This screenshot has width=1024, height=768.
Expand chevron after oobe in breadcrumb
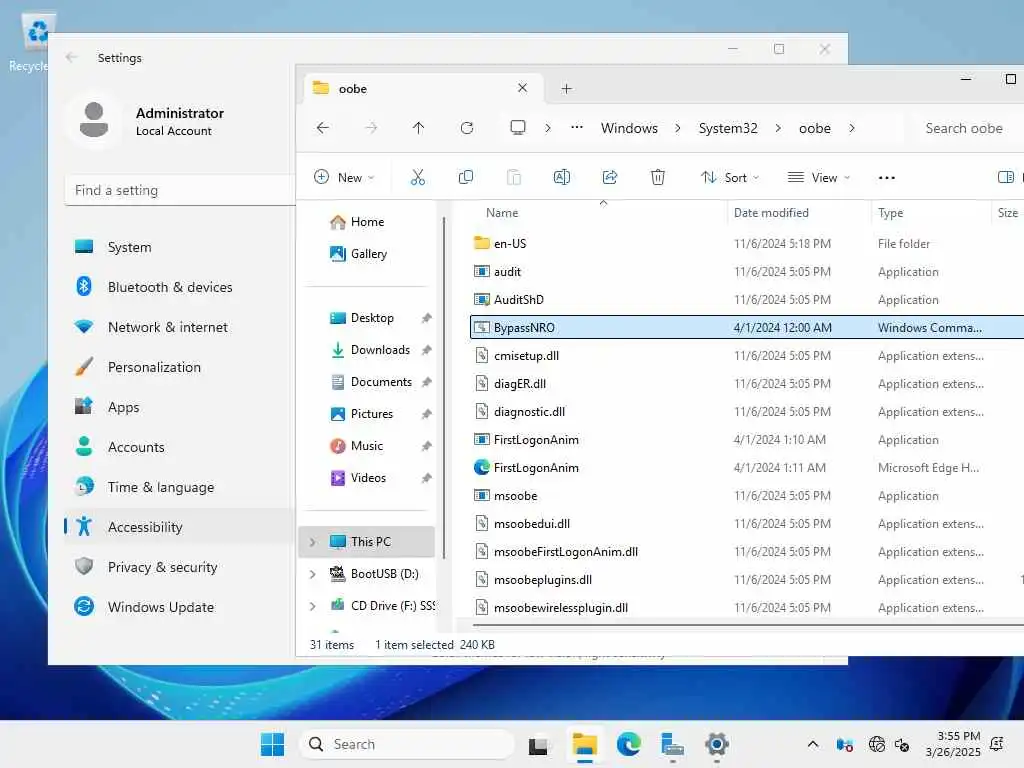[852, 128]
